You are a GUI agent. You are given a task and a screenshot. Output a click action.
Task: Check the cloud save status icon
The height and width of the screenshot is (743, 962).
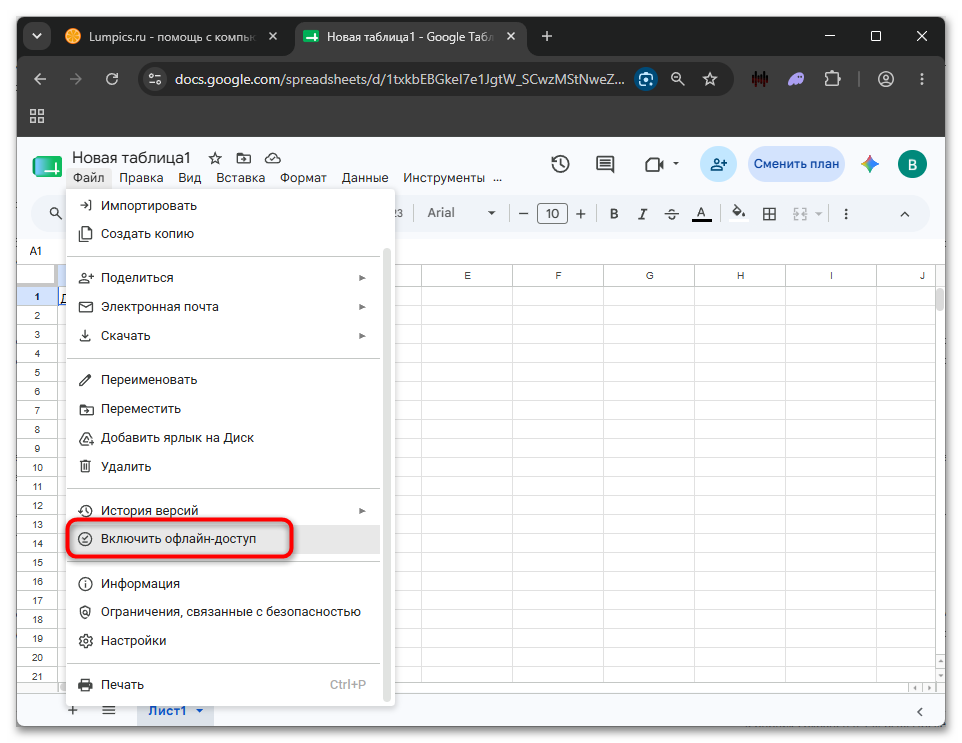pos(272,158)
